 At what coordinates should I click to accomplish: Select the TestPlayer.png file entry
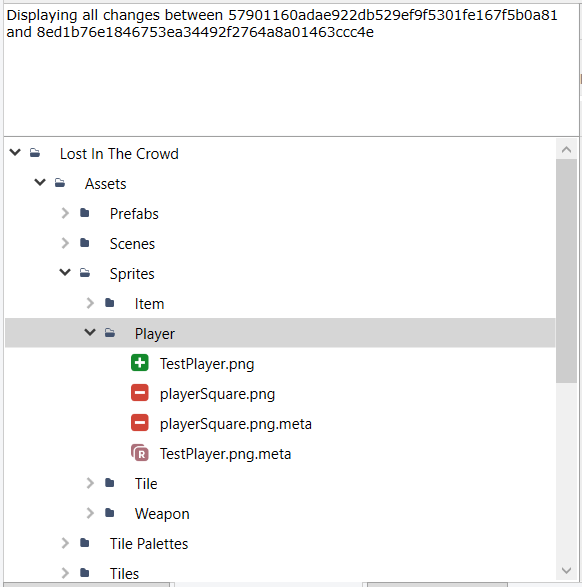click(x=207, y=364)
